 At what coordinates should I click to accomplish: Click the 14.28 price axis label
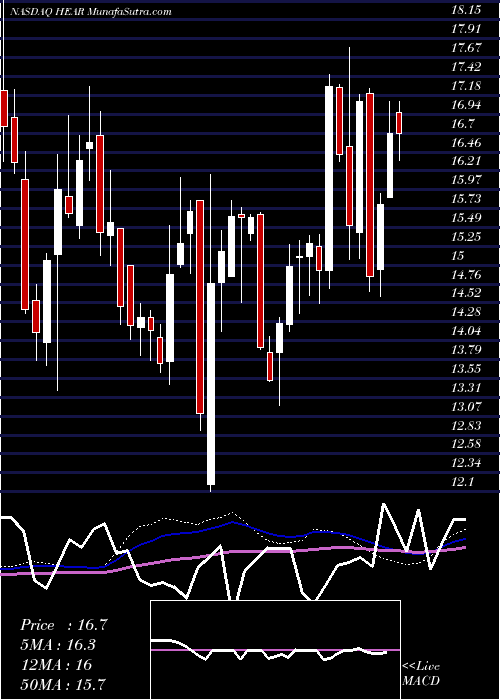[466, 312]
